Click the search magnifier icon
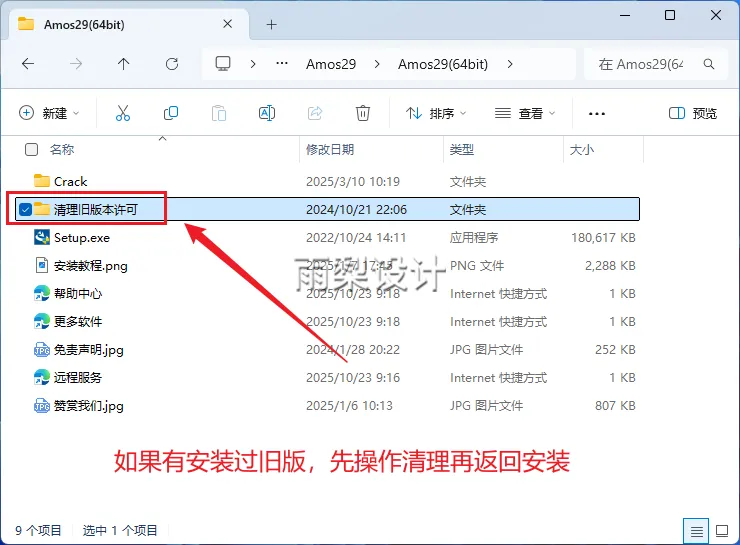740x545 pixels. point(709,64)
